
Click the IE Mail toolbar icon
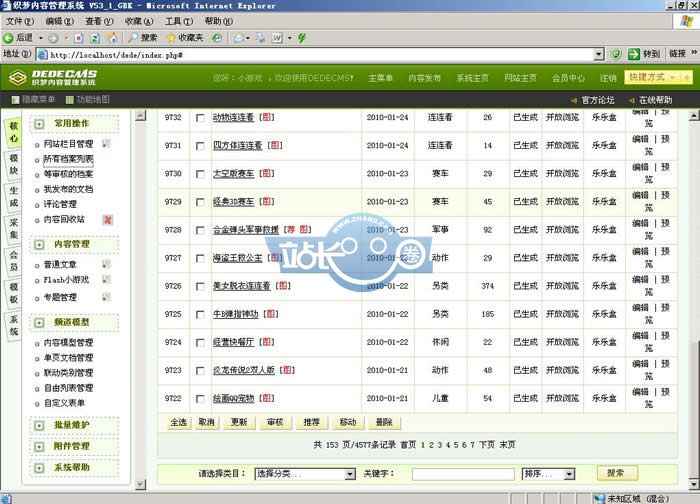point(239,38)
